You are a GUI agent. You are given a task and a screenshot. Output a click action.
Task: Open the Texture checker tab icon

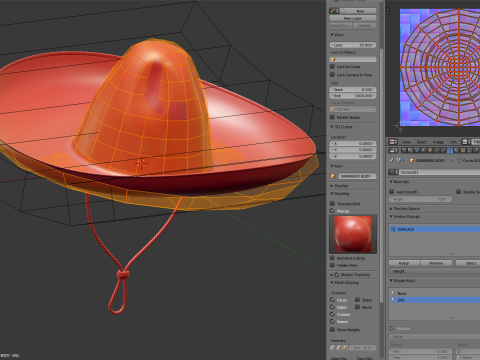[x=463, y=150]
